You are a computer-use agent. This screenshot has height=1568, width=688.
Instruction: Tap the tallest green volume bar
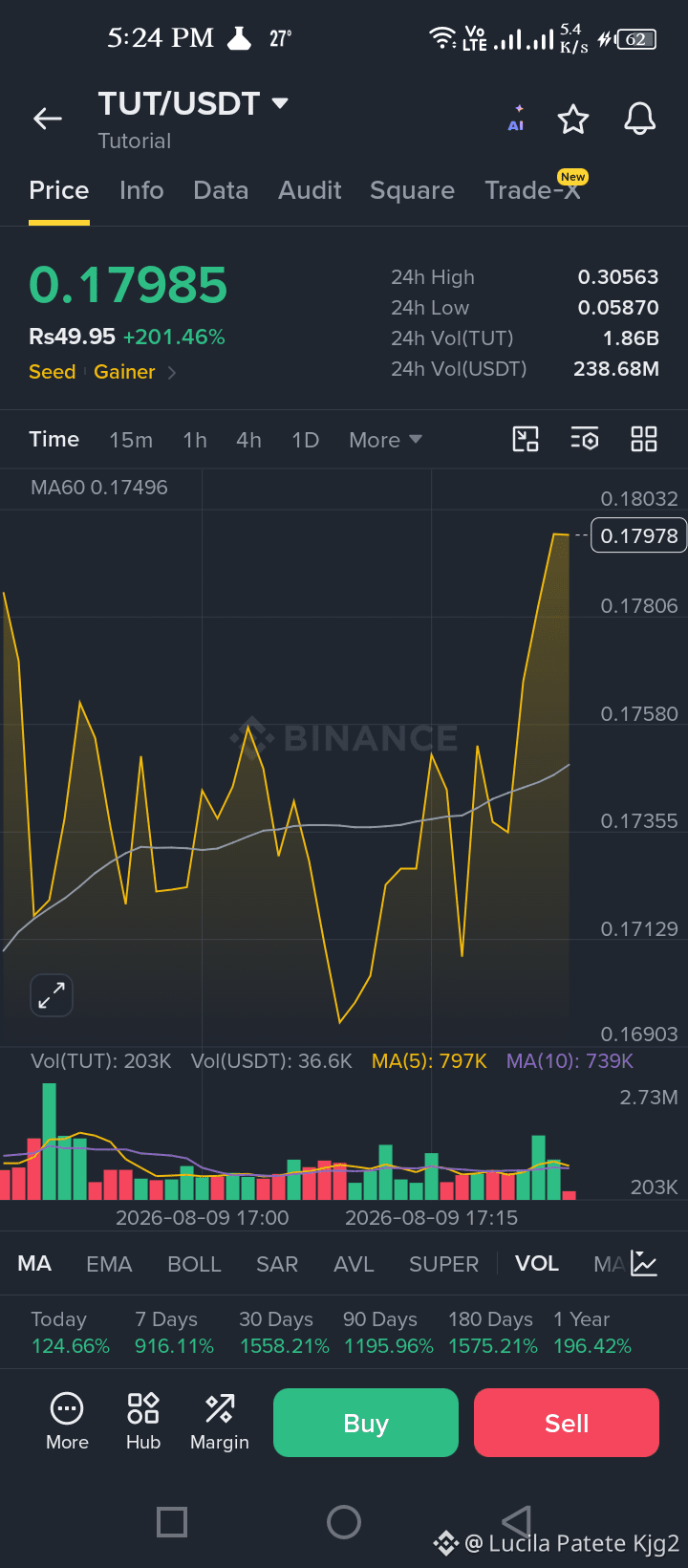tap(50, 1142)
